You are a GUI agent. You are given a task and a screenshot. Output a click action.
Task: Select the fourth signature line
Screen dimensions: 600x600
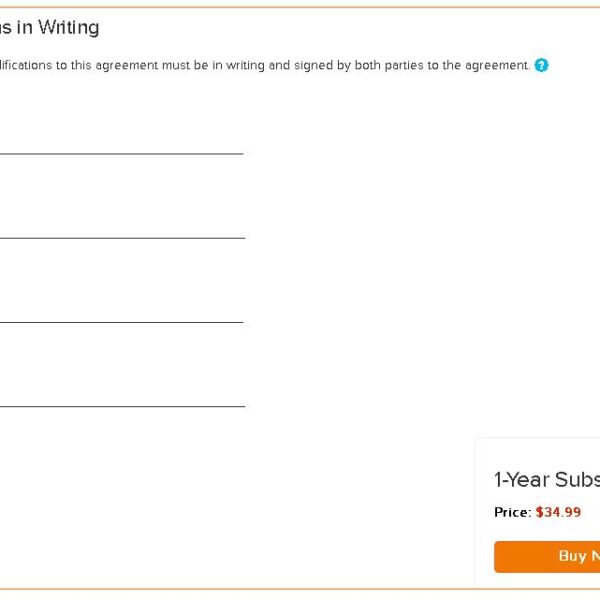click(x=120, y=406)
